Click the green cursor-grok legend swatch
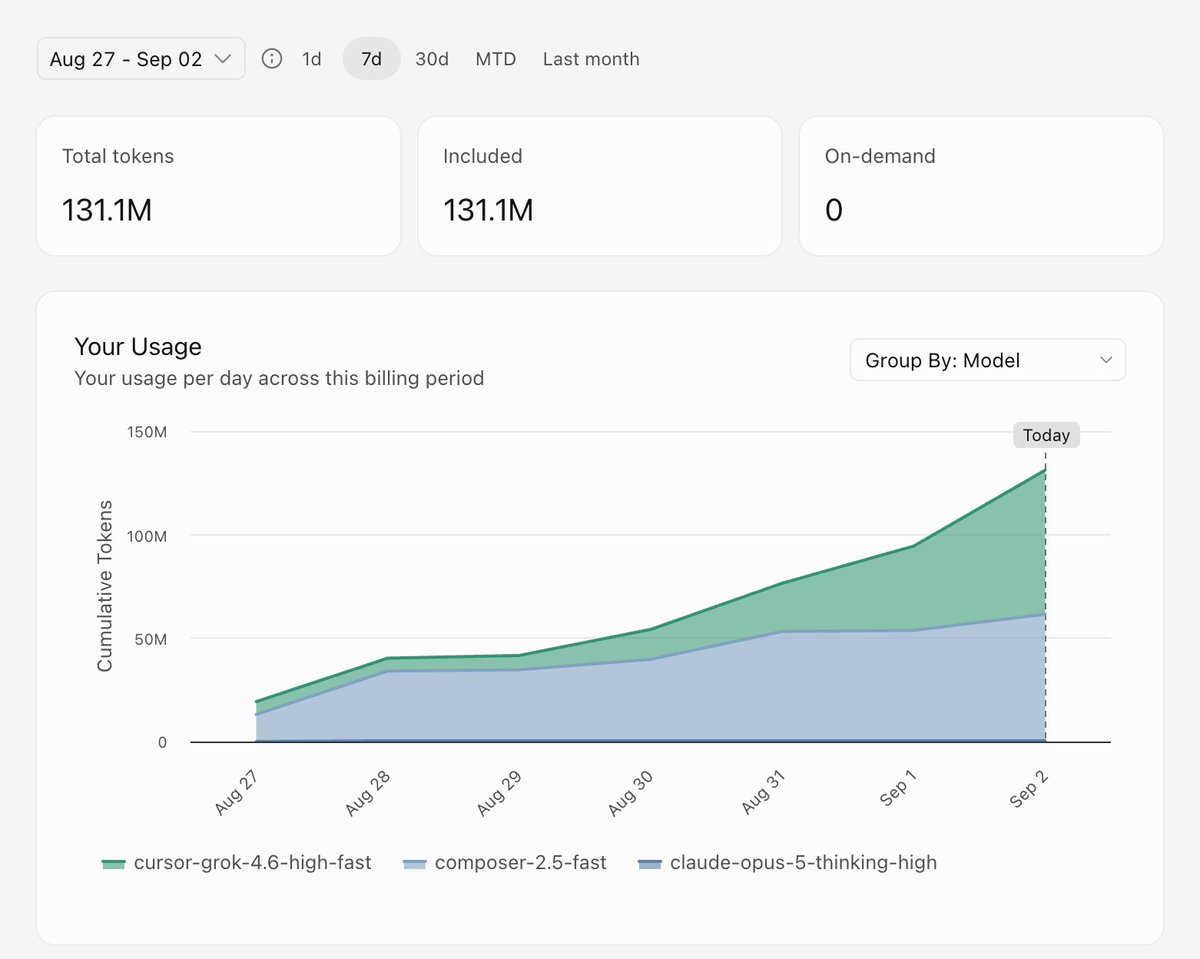1200x959 pixels. (113, 863)
